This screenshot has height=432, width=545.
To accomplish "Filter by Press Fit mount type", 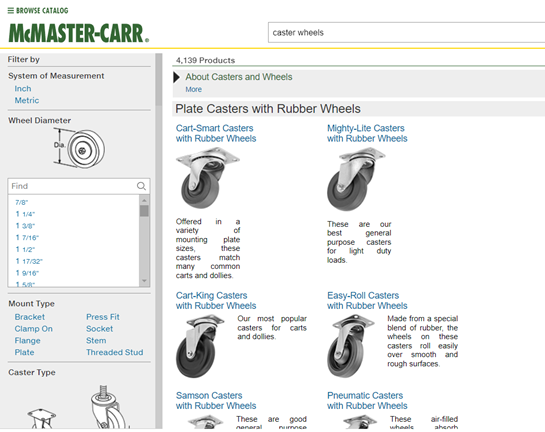I will point(103,317).
